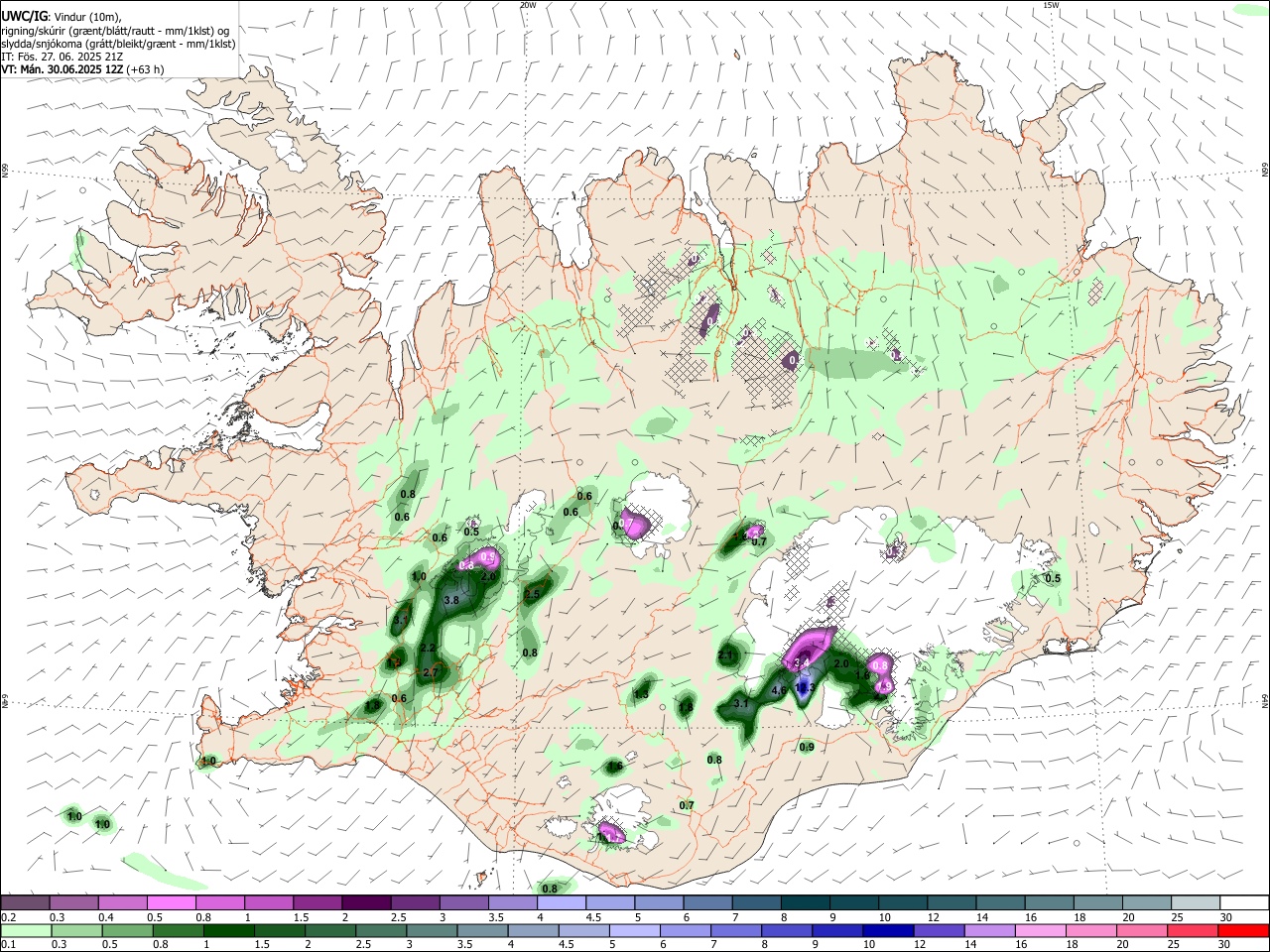Click the 'VT: Mán. 30.06.2025 12Z (+63 h)' line

(x=83, y=69)
